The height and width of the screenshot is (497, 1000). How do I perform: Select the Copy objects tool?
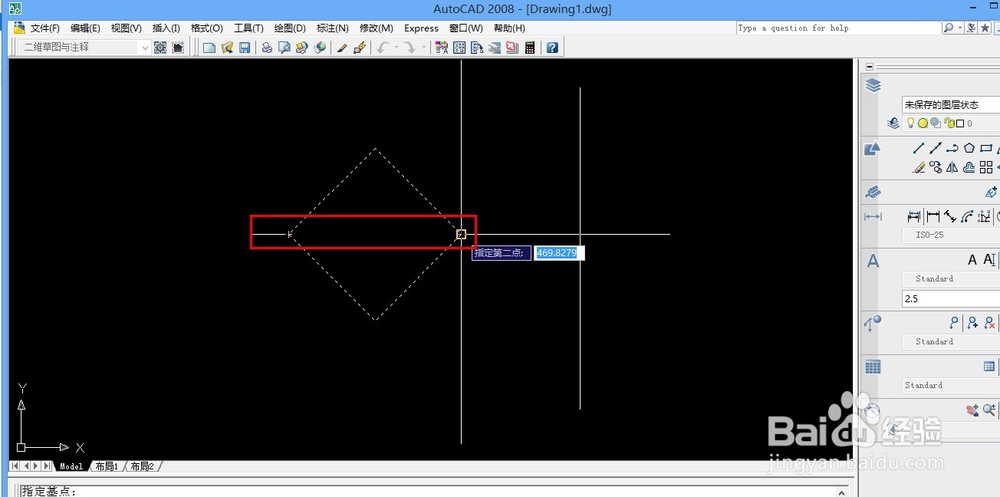936,167
